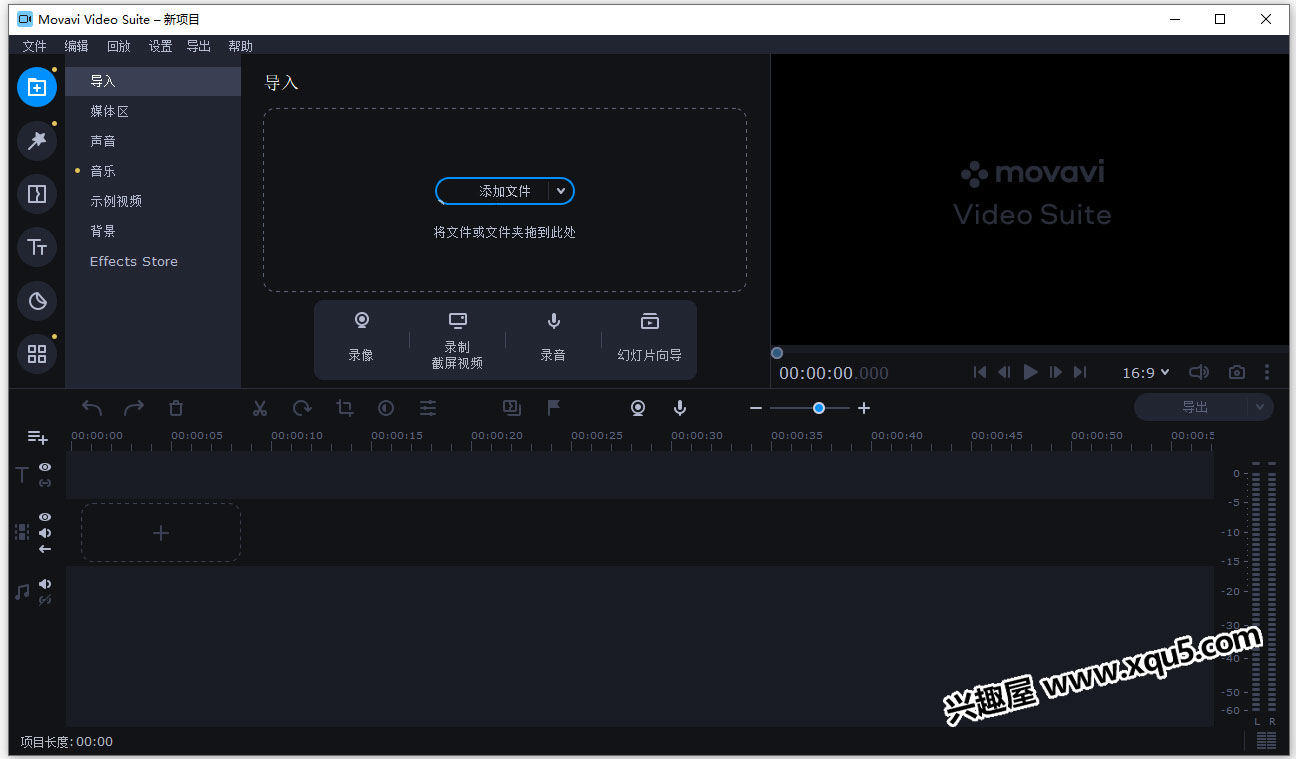Click the Rotate clip icon

(302, 408)
